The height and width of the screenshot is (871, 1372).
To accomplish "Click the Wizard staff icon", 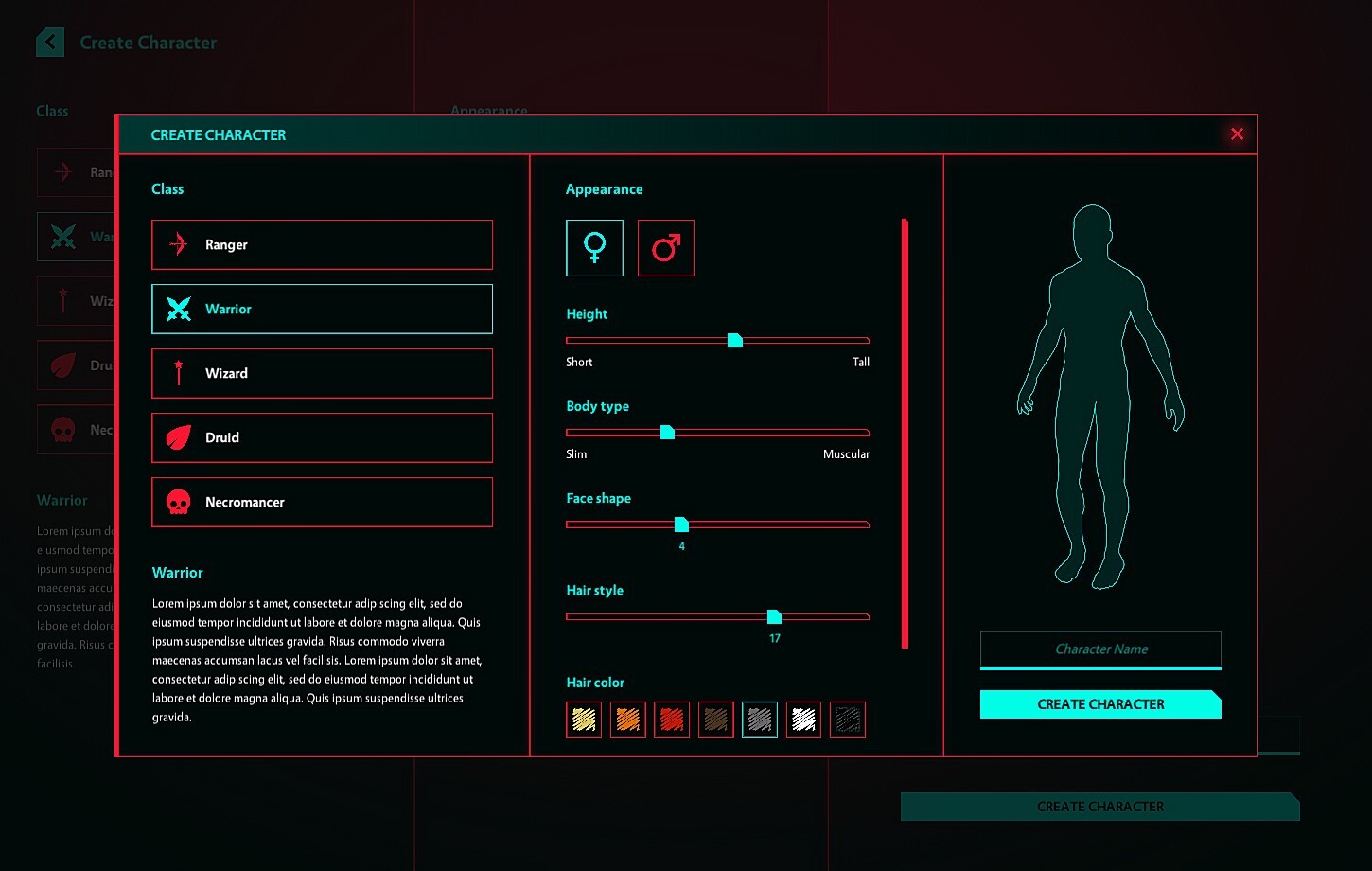I will tap(177, 373).
